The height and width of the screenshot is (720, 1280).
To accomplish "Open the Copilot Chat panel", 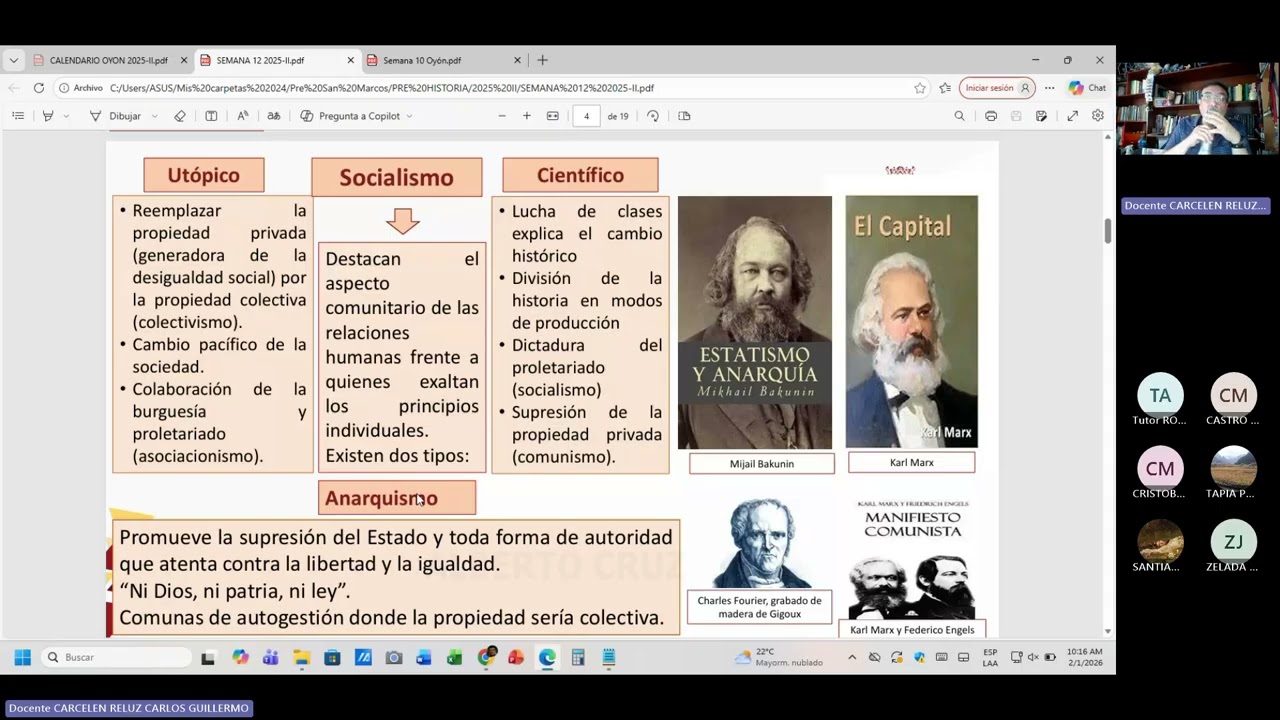I will point(1087,88).
